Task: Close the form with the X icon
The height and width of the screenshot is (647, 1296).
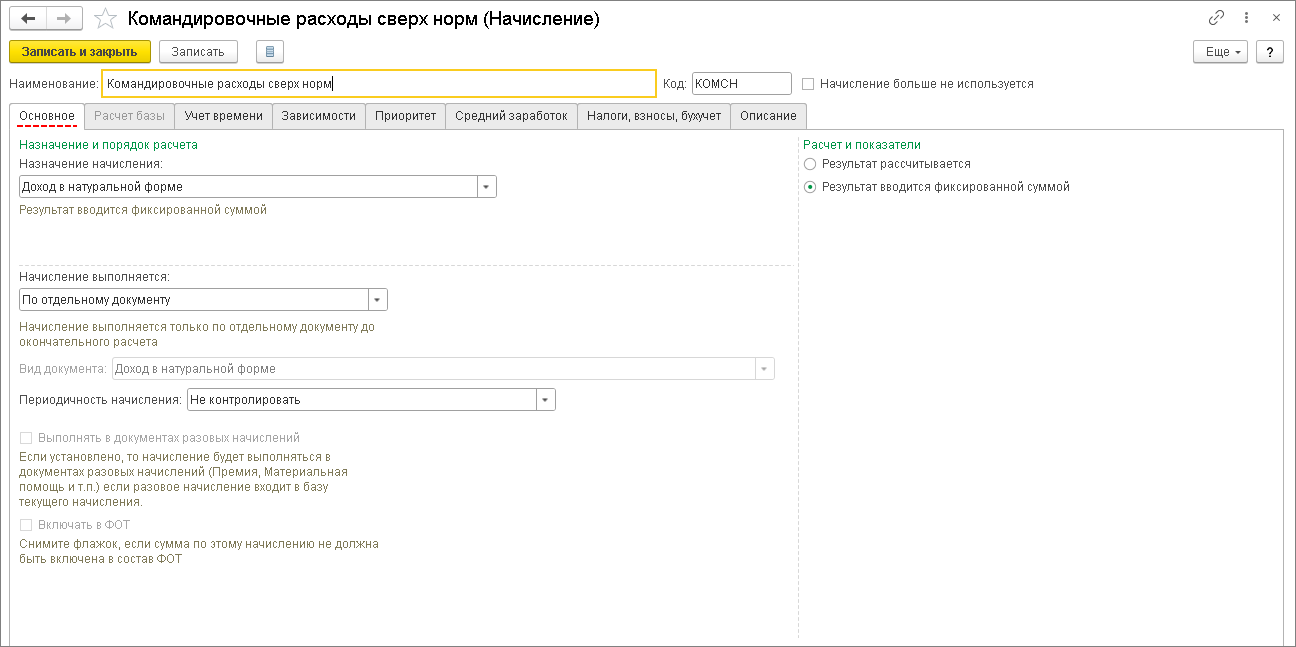Action: pyautogui.click(x=1276, y=18)
